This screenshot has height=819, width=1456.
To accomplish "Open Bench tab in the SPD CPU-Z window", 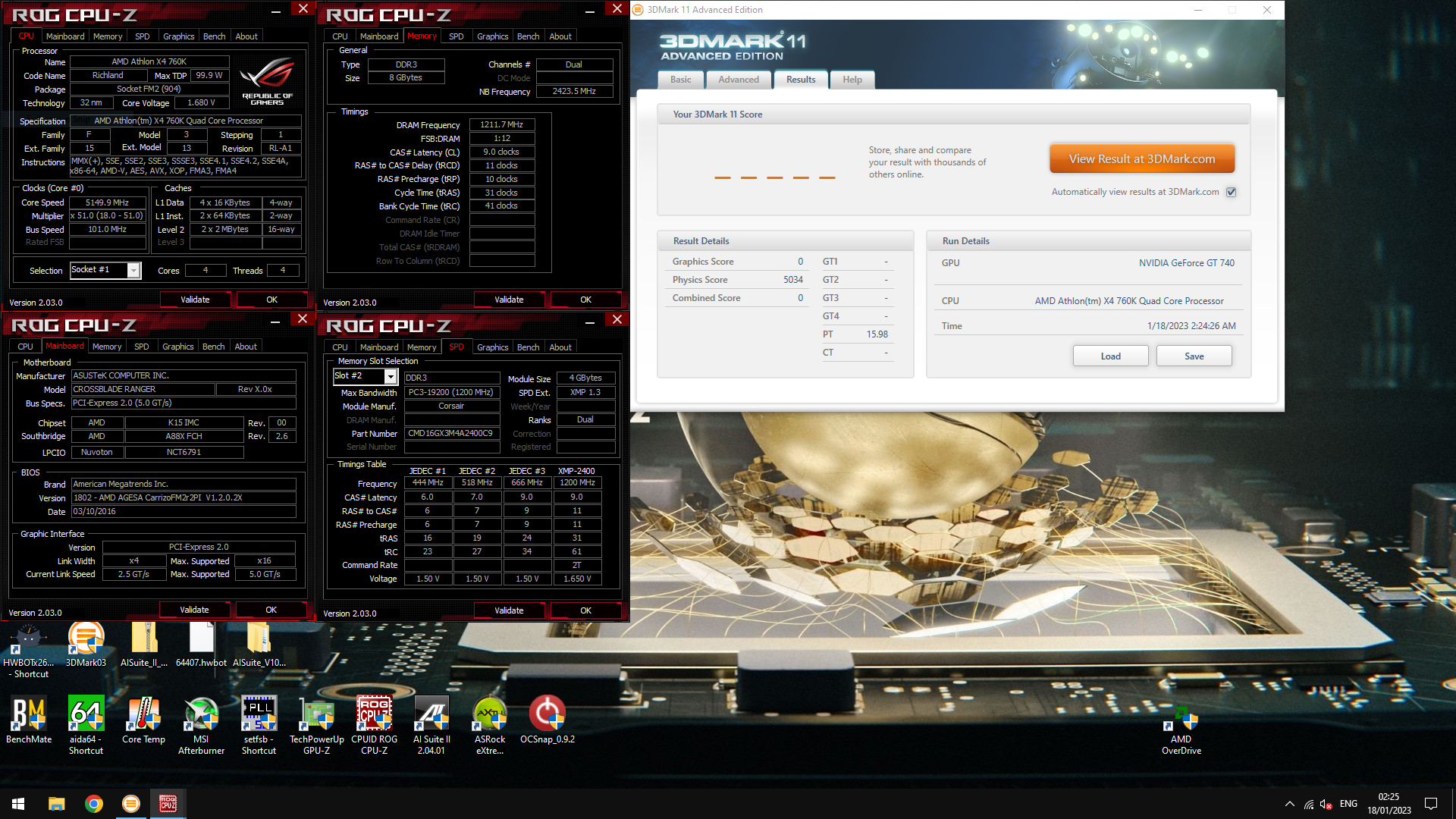I will click(528, 347).
